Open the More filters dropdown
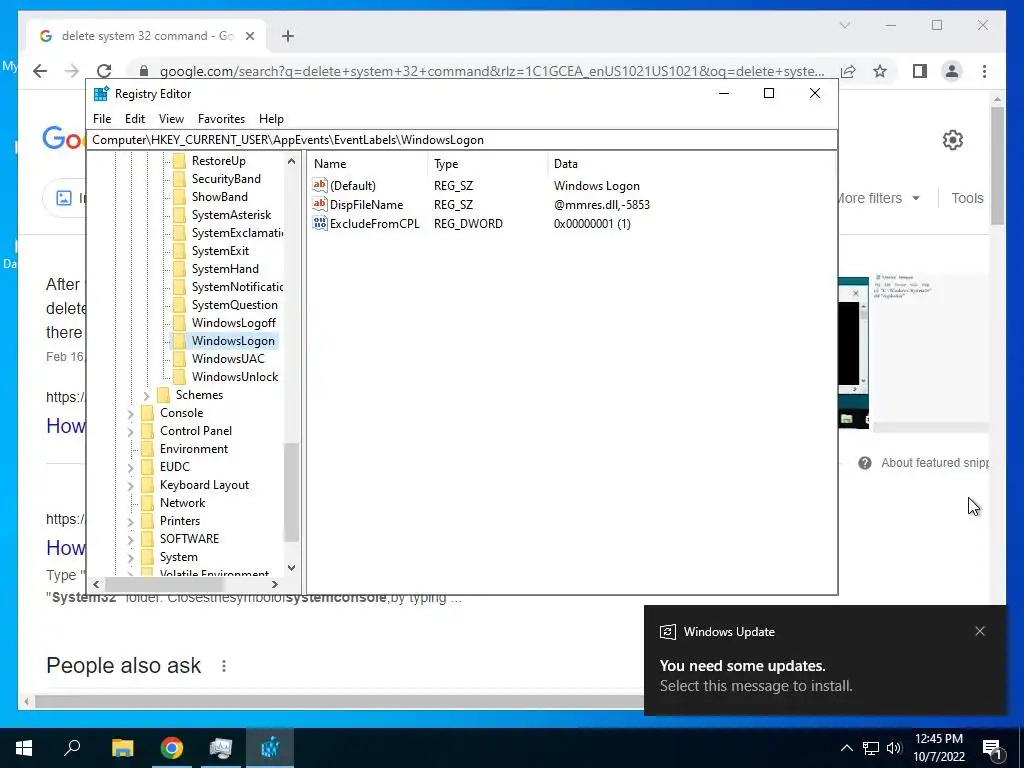 (878, 198)
